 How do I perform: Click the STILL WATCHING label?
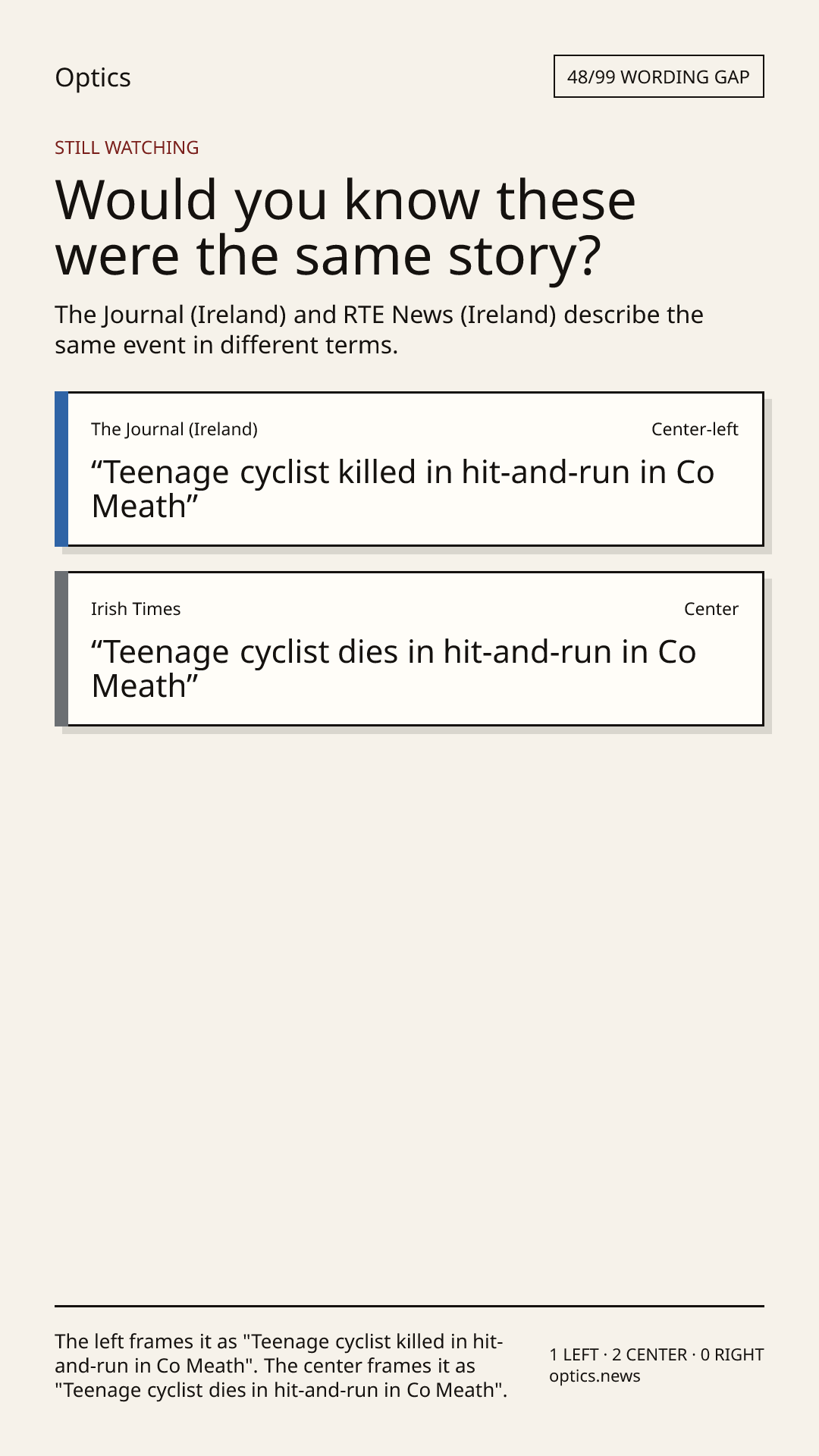pyautogui.click(x=127, y=148)
